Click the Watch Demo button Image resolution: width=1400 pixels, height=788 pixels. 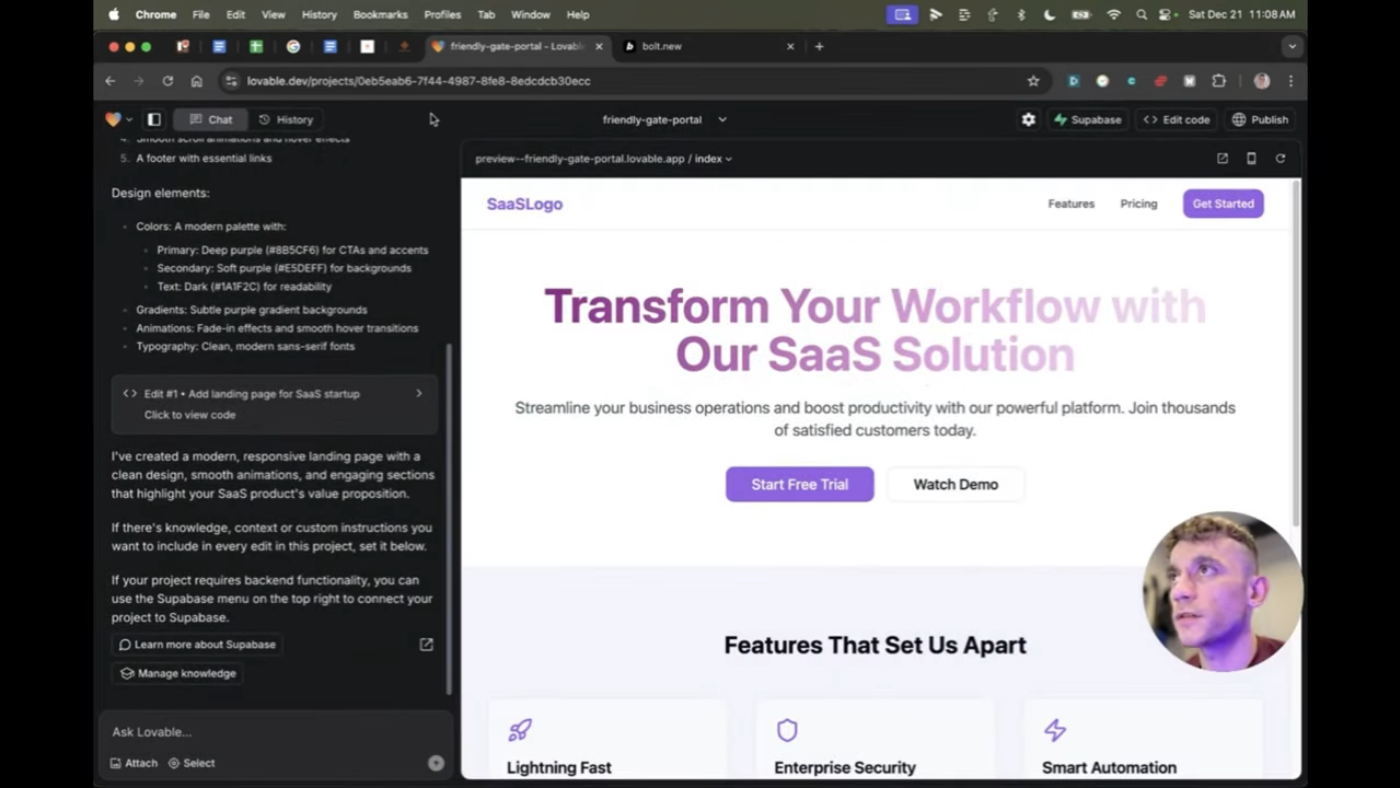pos(955,484)
